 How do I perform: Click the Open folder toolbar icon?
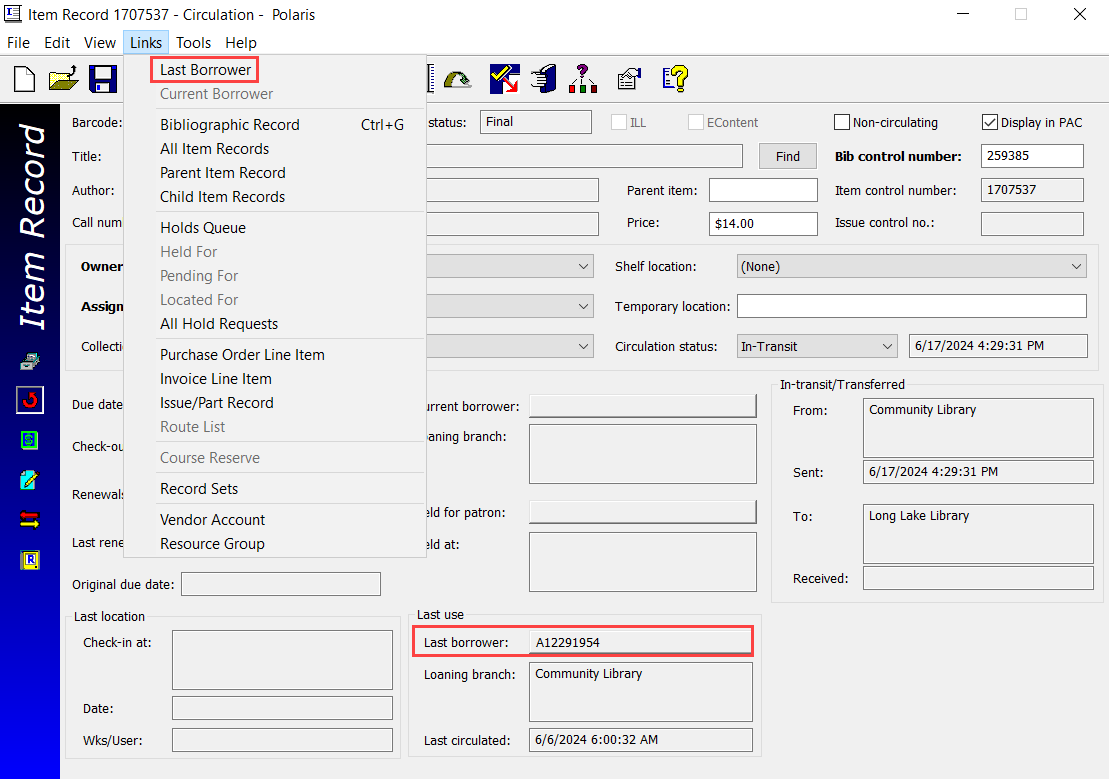[x=63, y=79]
